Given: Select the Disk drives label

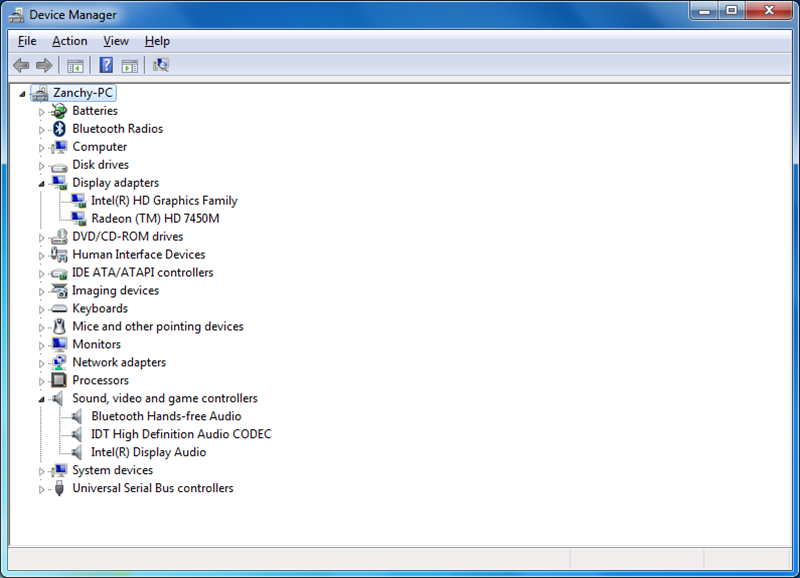Looking at the screenshot, I should [x=101, y=165].
